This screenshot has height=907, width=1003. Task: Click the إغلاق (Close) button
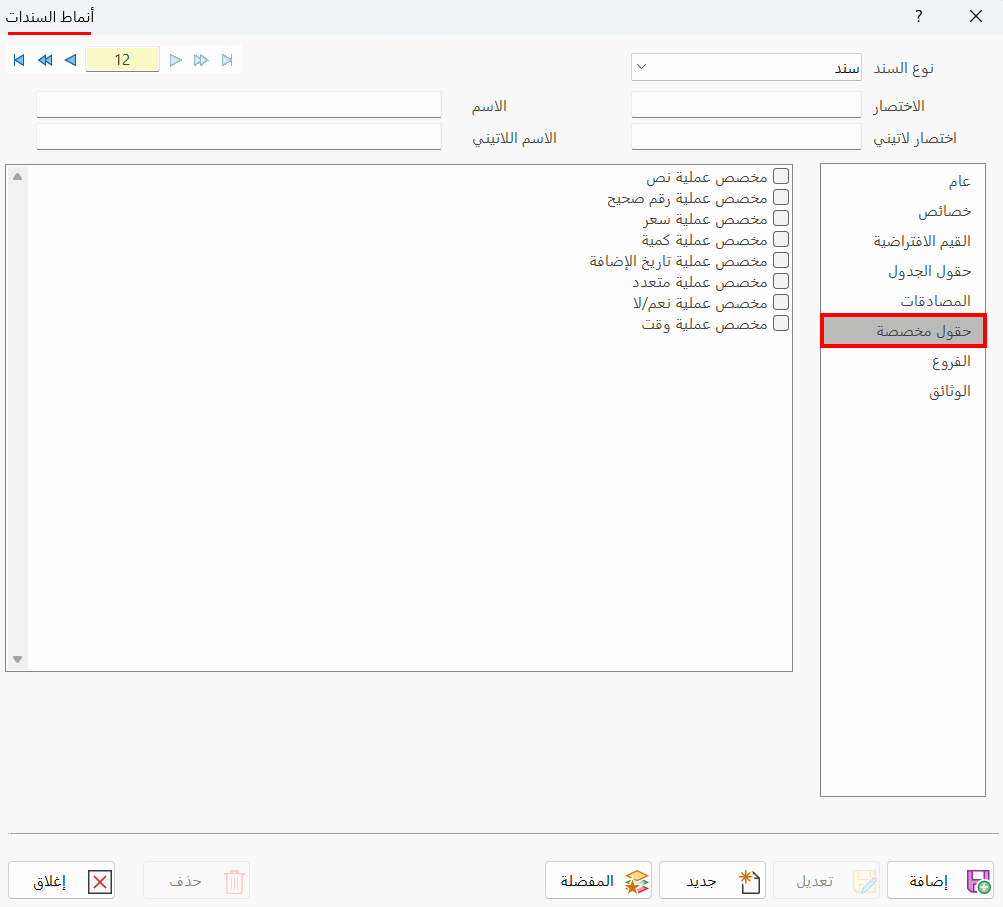point(61,881)
